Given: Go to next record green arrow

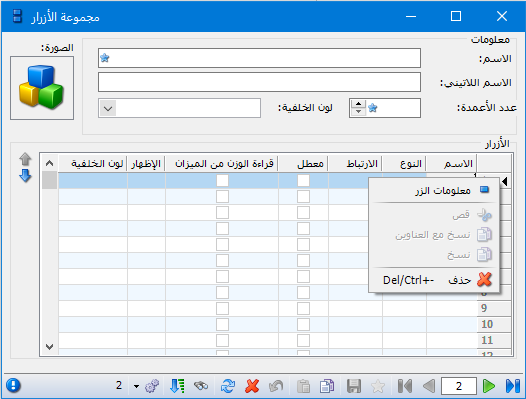Looking at the screenshot, I should (x=489, y=386).
